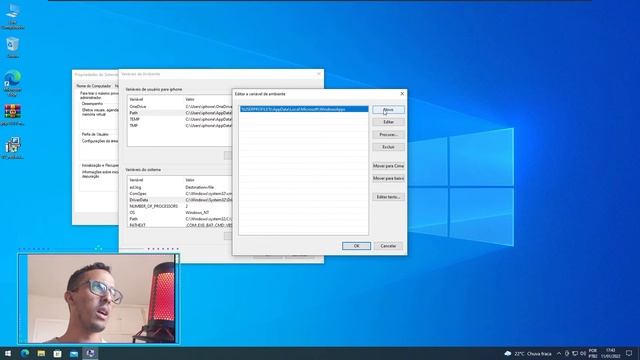
Task: Open the Mail app from the taskbar
Action: (74, 353)
